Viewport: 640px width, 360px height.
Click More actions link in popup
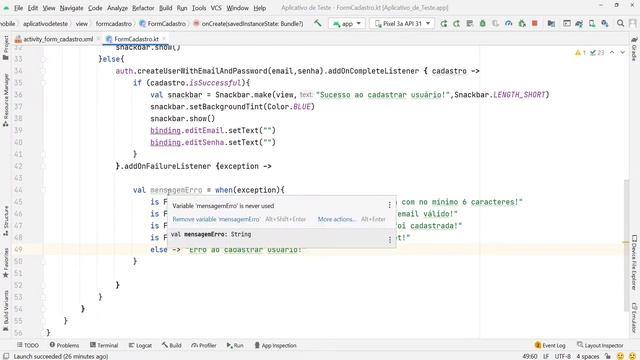click(x=337, y=219)
